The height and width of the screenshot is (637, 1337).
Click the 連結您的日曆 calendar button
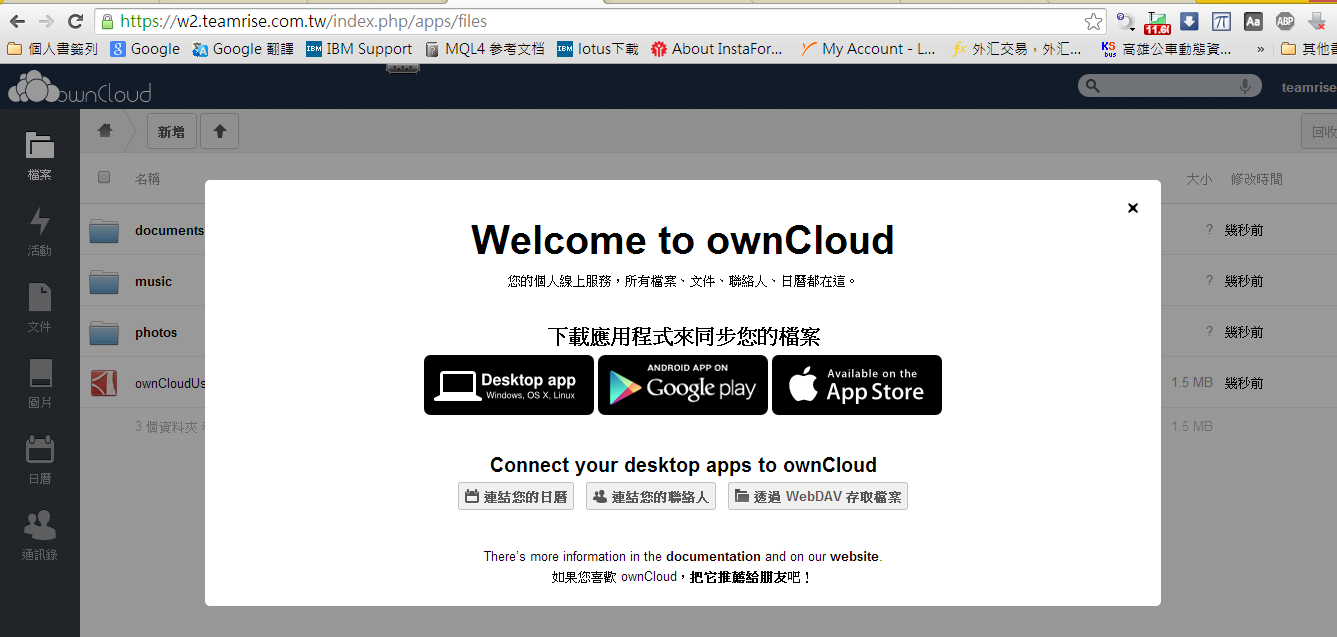tap(516, 497)
